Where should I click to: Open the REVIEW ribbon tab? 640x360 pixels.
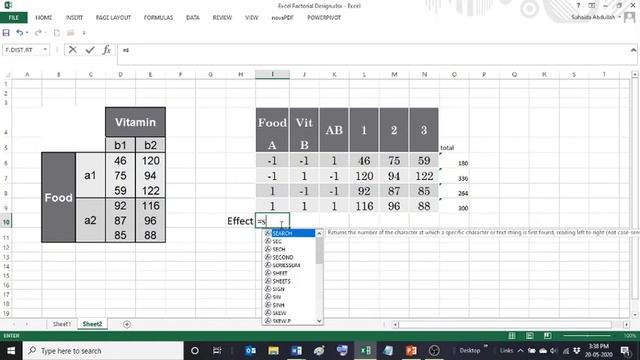[x=222, y=18]
